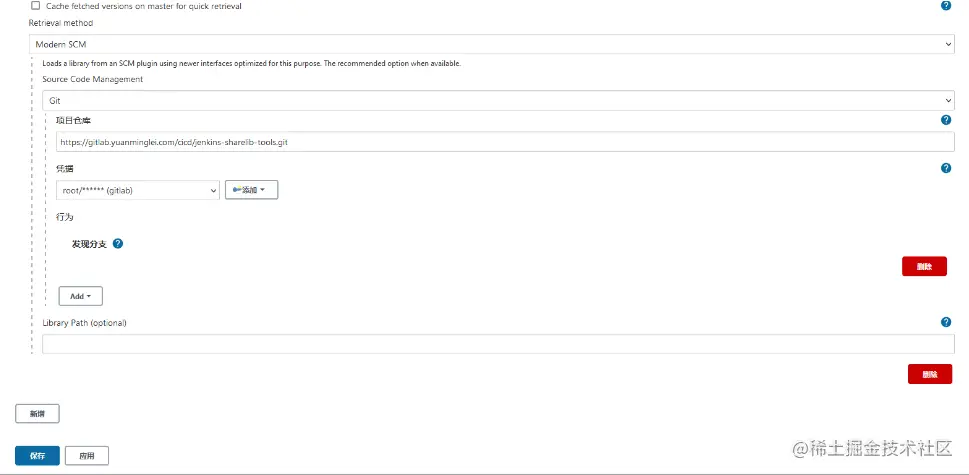Open the root/****** (gitlab) credentials dropdown
969x475 pixels.
point(137,190)
